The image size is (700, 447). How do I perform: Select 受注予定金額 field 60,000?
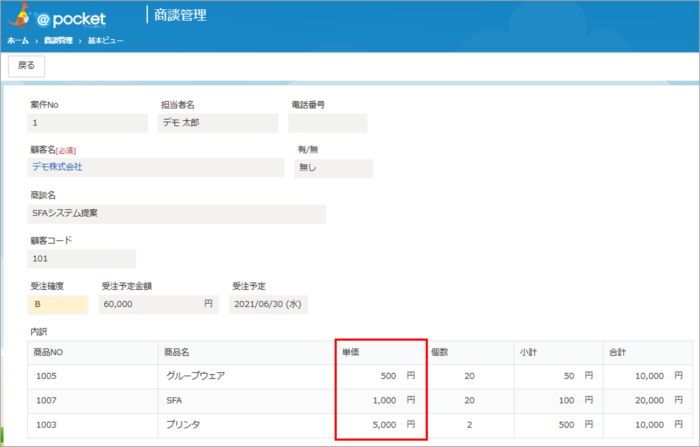pyautogui.click(x=158, y=305)
